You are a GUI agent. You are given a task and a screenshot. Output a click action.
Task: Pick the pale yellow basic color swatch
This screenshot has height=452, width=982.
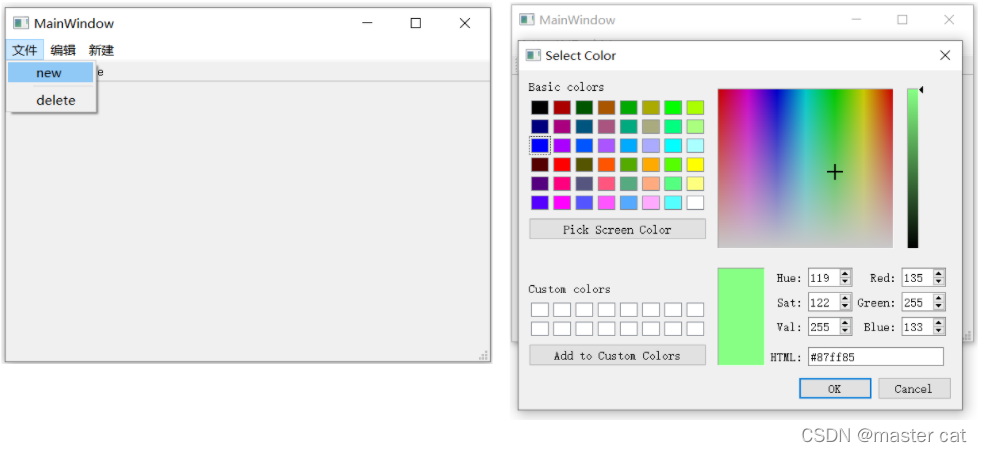(x=695, y=183)
